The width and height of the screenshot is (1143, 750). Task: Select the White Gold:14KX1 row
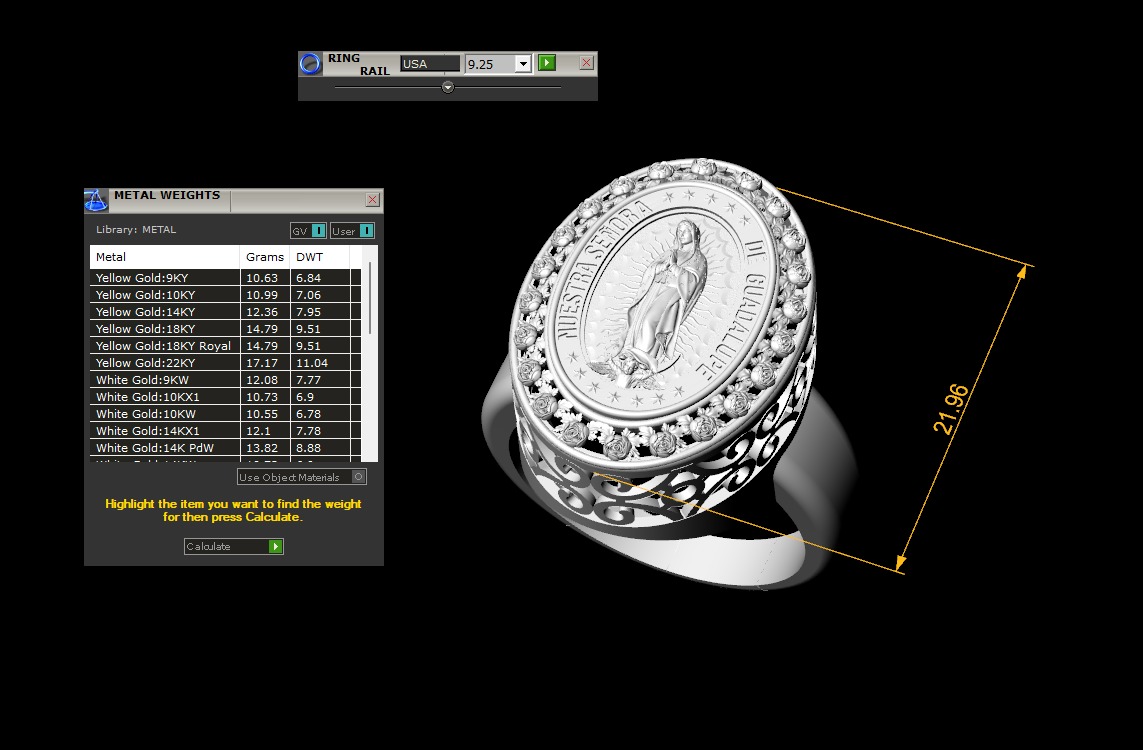[225, 431]
